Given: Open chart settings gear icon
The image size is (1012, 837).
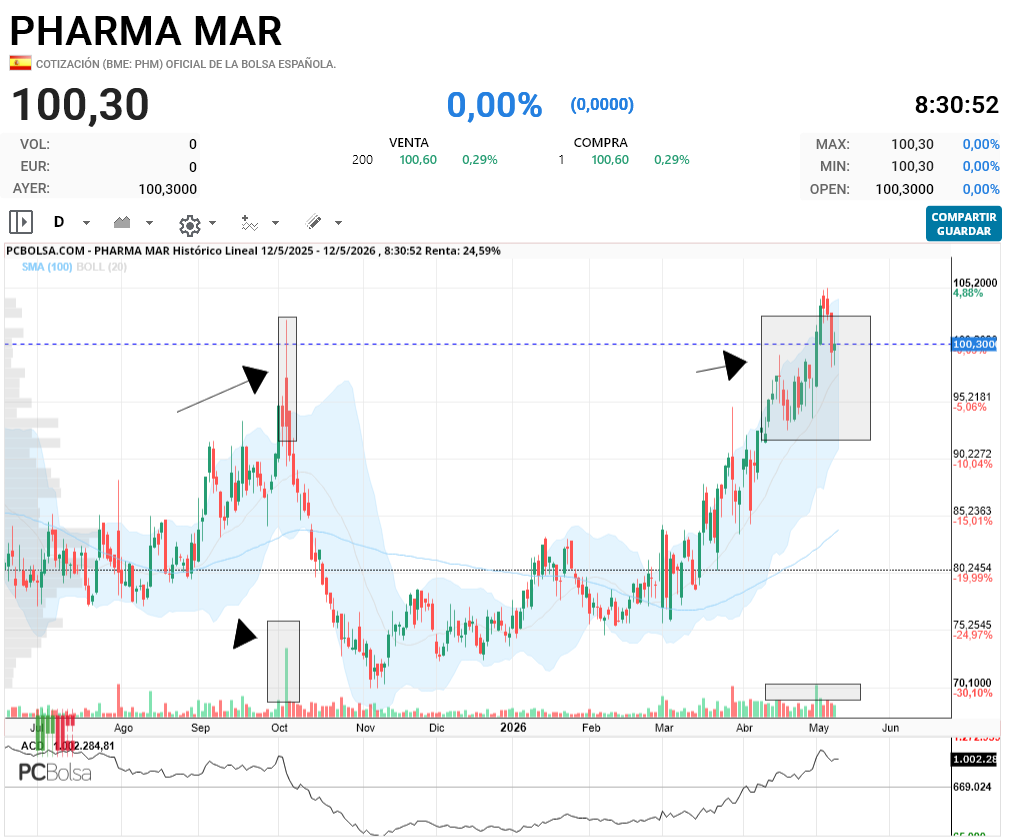Looking at the screenshot, I should click(190, 225).
